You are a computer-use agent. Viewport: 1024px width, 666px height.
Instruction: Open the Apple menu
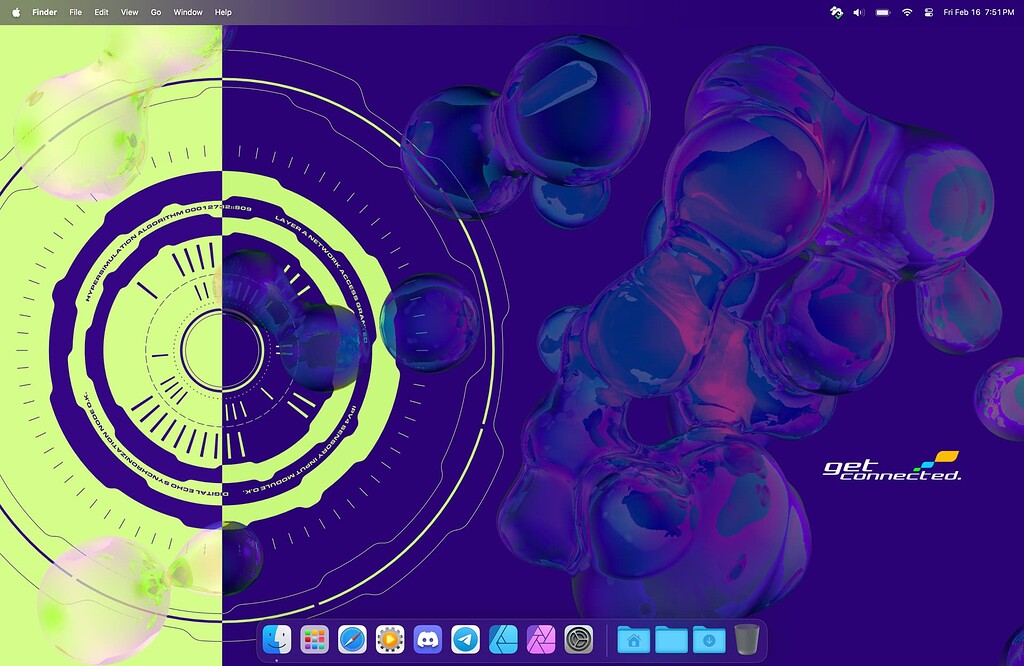[16, 12]
